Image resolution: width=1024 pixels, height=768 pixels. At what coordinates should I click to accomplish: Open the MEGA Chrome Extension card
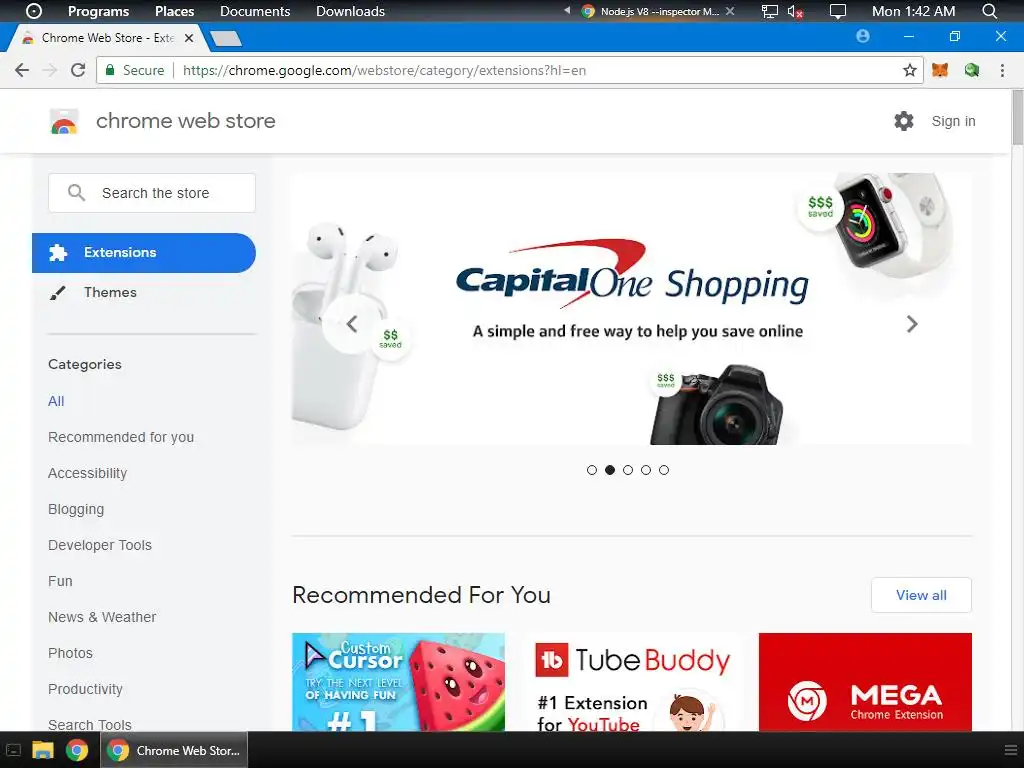865,682
